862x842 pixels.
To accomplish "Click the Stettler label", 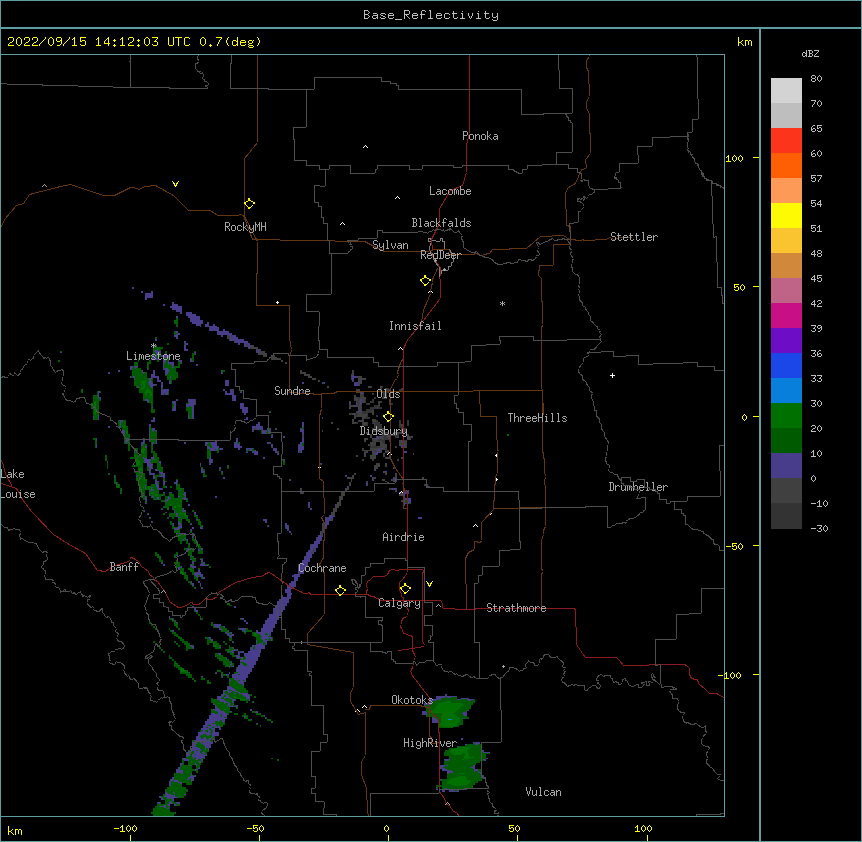I will pyautogui.click(x=634, y=237).
